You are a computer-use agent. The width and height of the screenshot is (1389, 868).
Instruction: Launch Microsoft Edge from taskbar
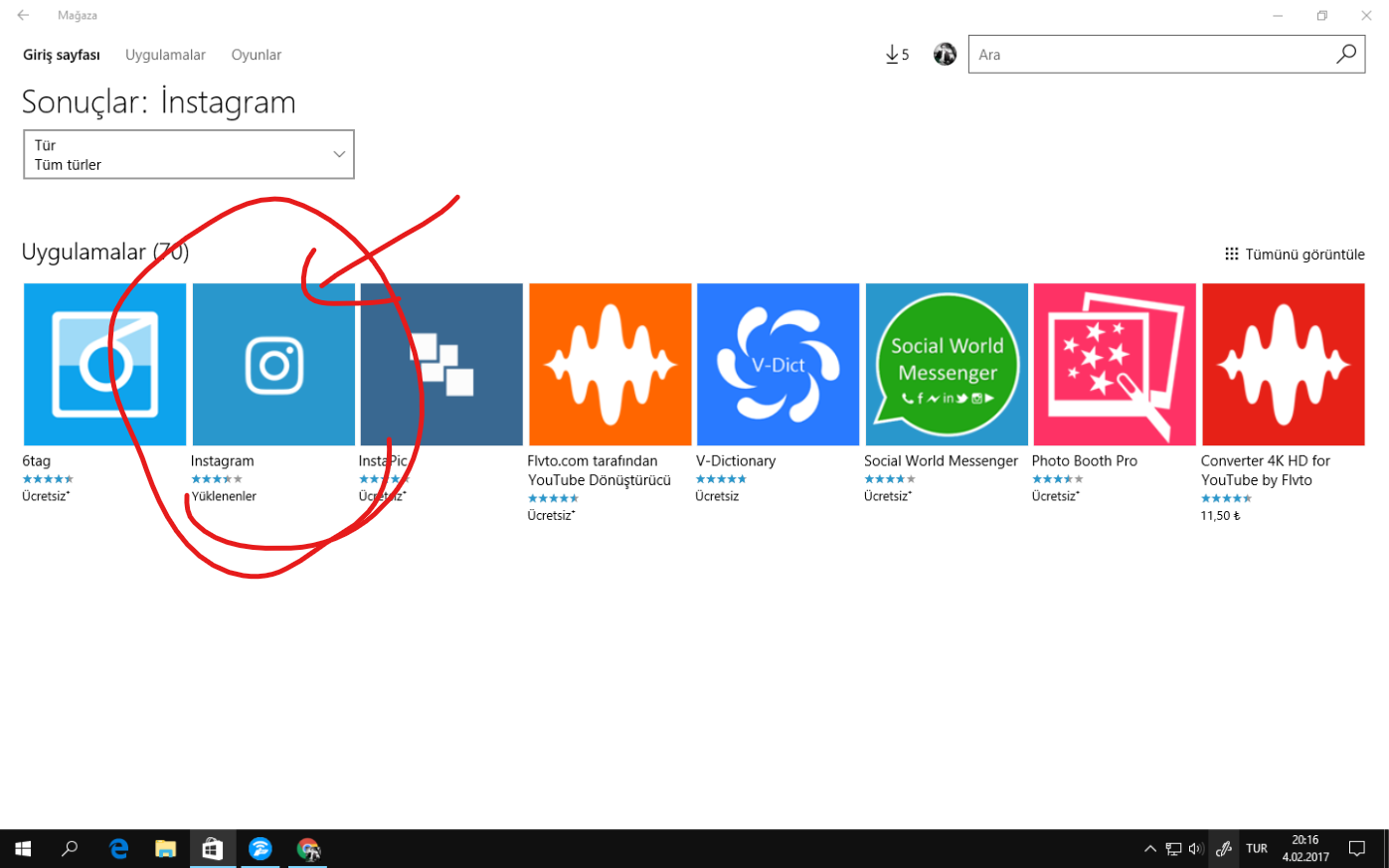tap(118, 848)
